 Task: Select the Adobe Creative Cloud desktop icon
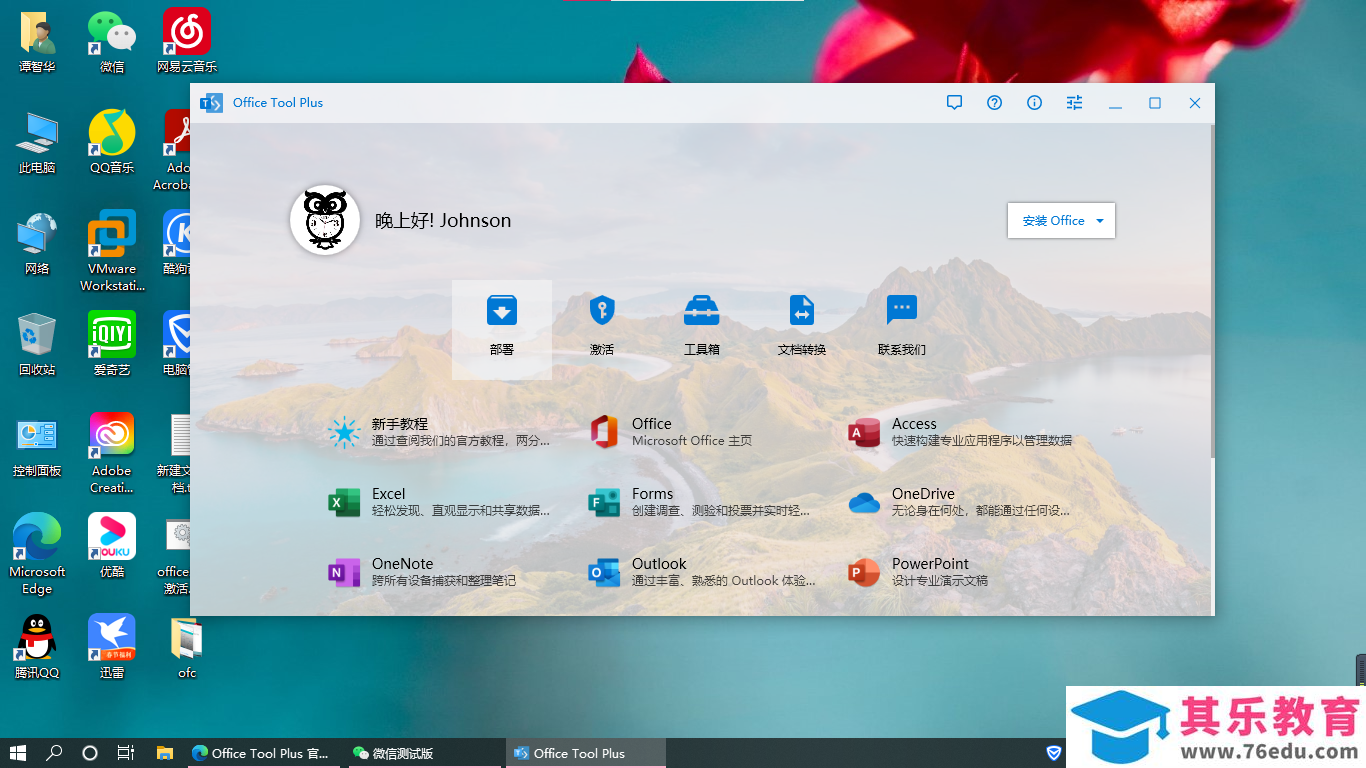(112, 453)
